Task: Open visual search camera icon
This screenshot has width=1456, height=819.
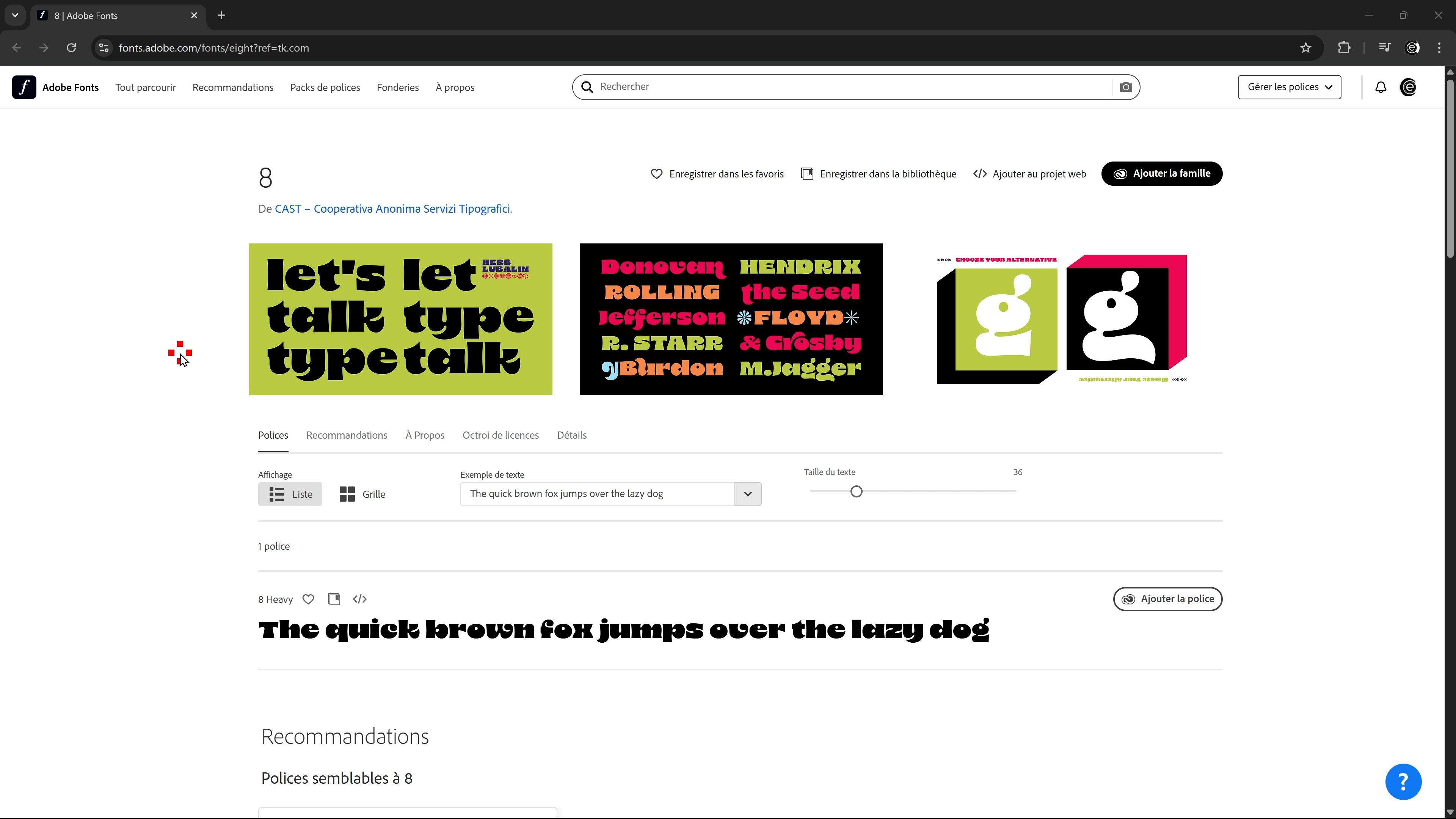Action: click(x=1126, y=87)
